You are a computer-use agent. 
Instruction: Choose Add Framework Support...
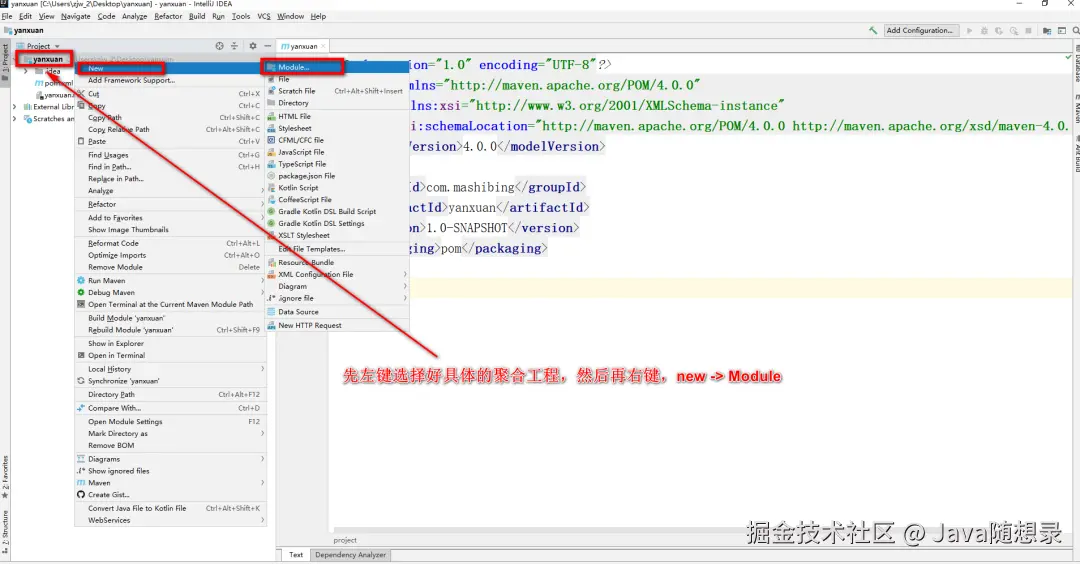(x=171, y=81)
